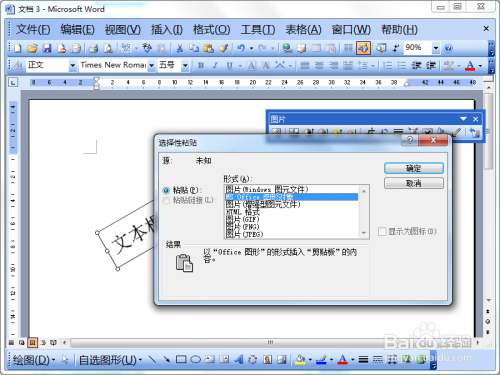The width and height of the screenshot is (500, 375).
Task: Paste clipboard contents from the toolbar
Action: pos(209,48)
